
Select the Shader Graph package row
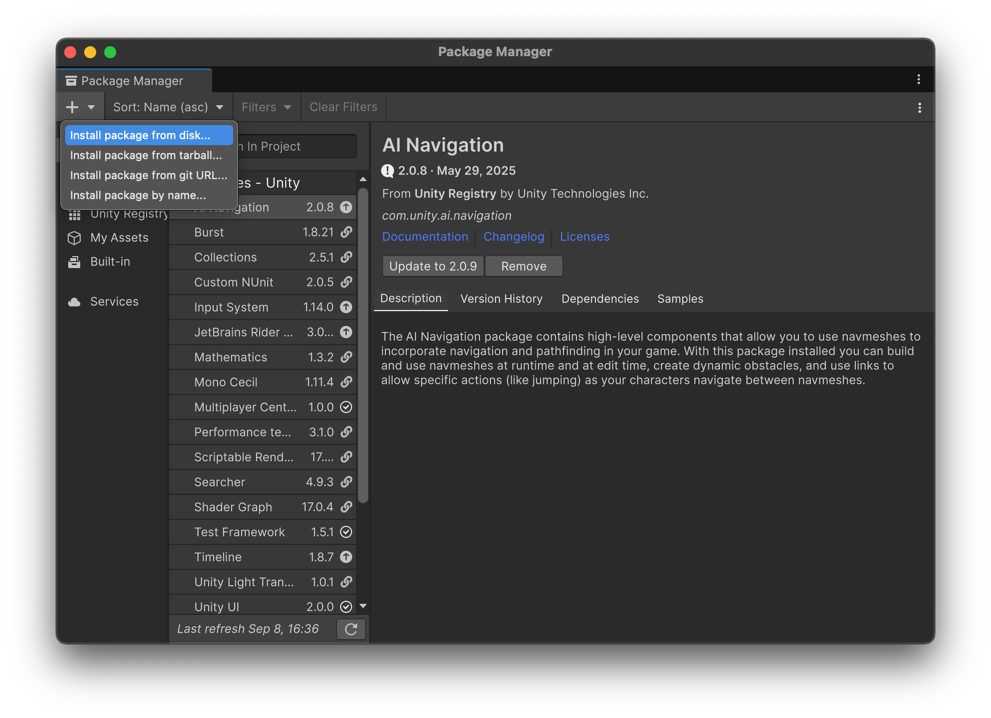click(x=233, y=507)
